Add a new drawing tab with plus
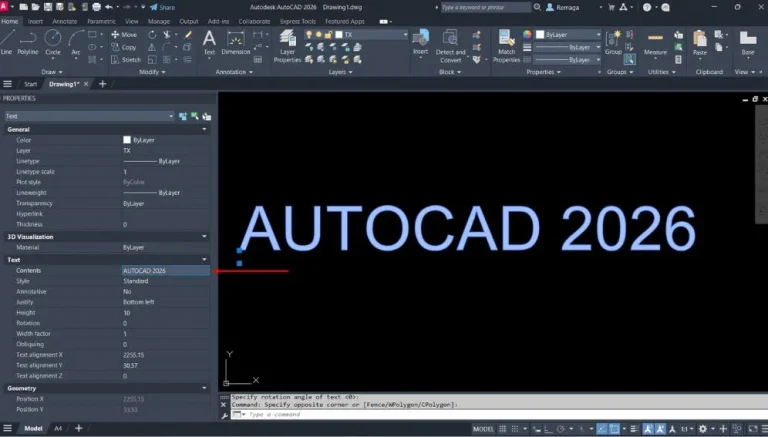The height and width of the screenshot is (437, 768). coord(102,84)
